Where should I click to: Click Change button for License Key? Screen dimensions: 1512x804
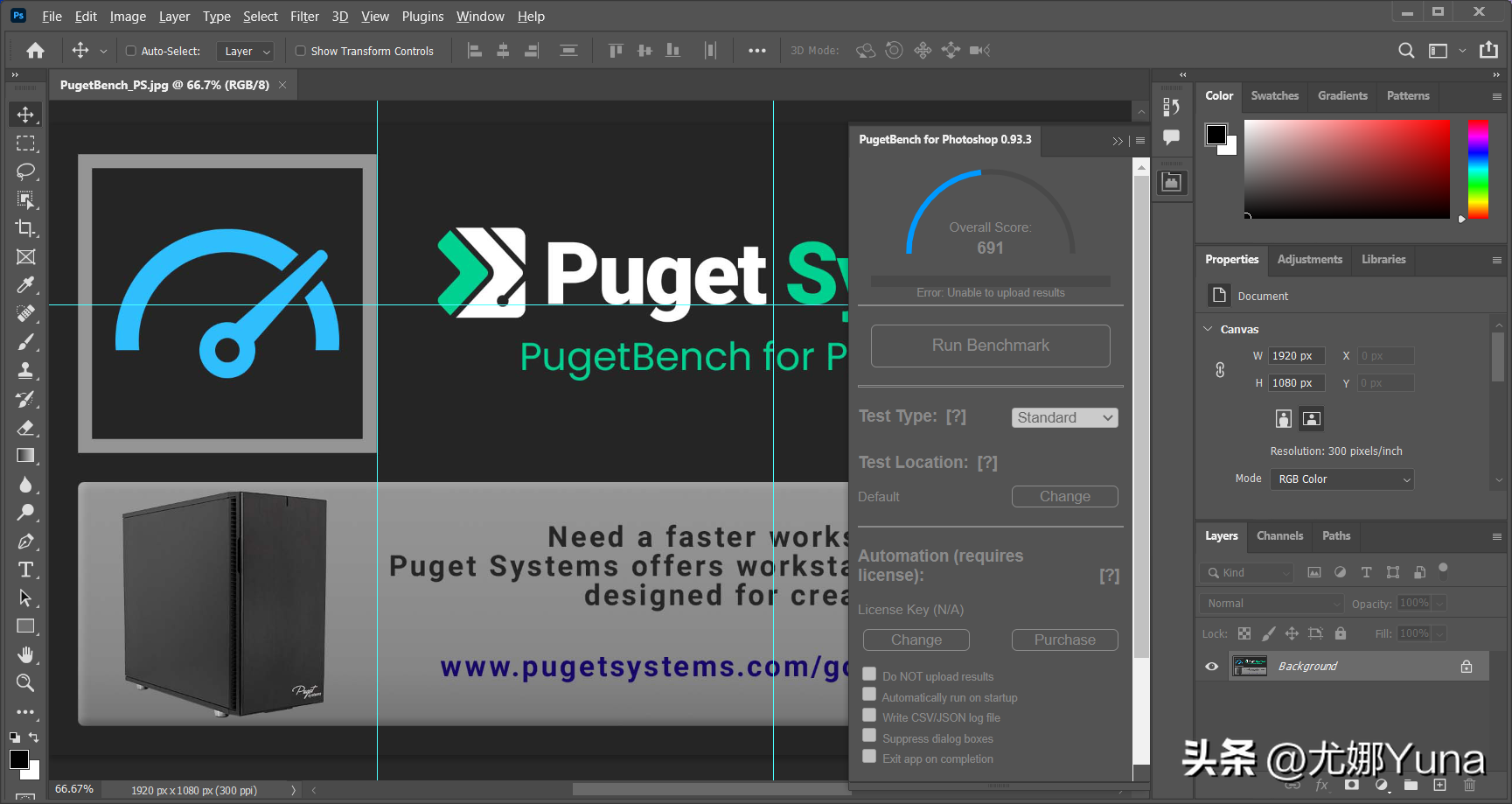point(916,640)
